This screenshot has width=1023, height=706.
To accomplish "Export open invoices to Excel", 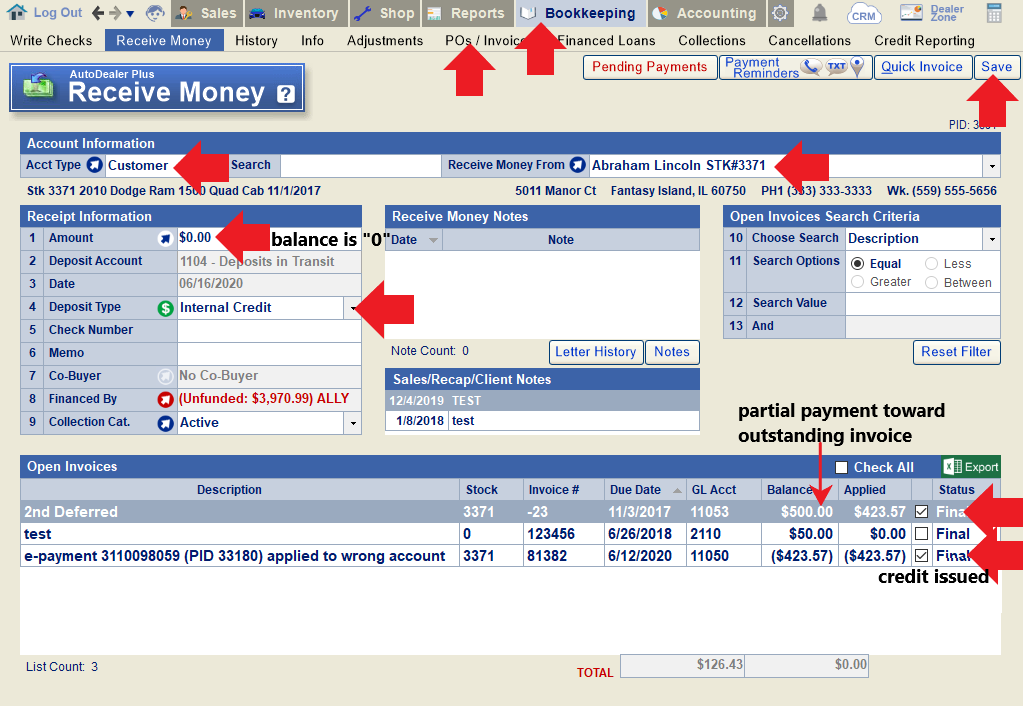I will 971,467.
